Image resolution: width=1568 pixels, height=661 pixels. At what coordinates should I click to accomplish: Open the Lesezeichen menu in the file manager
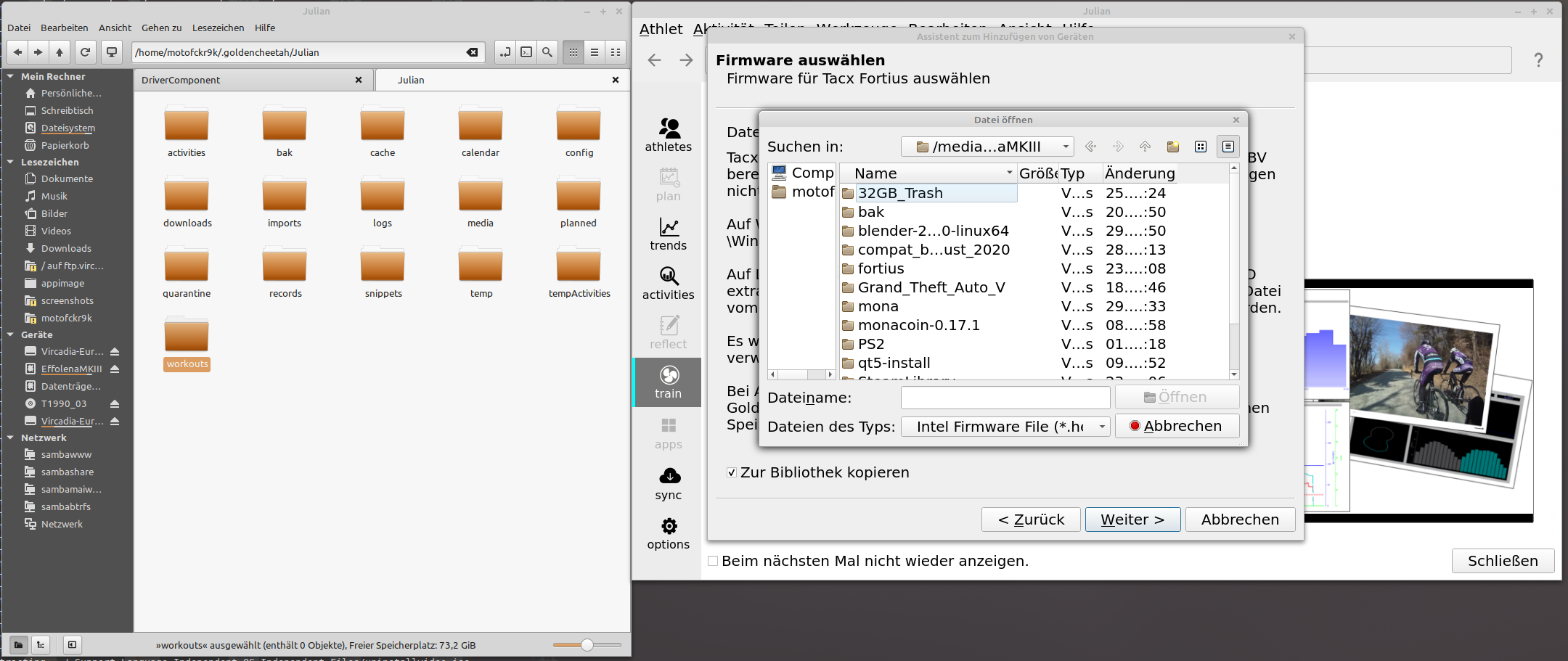pos(218,28)
